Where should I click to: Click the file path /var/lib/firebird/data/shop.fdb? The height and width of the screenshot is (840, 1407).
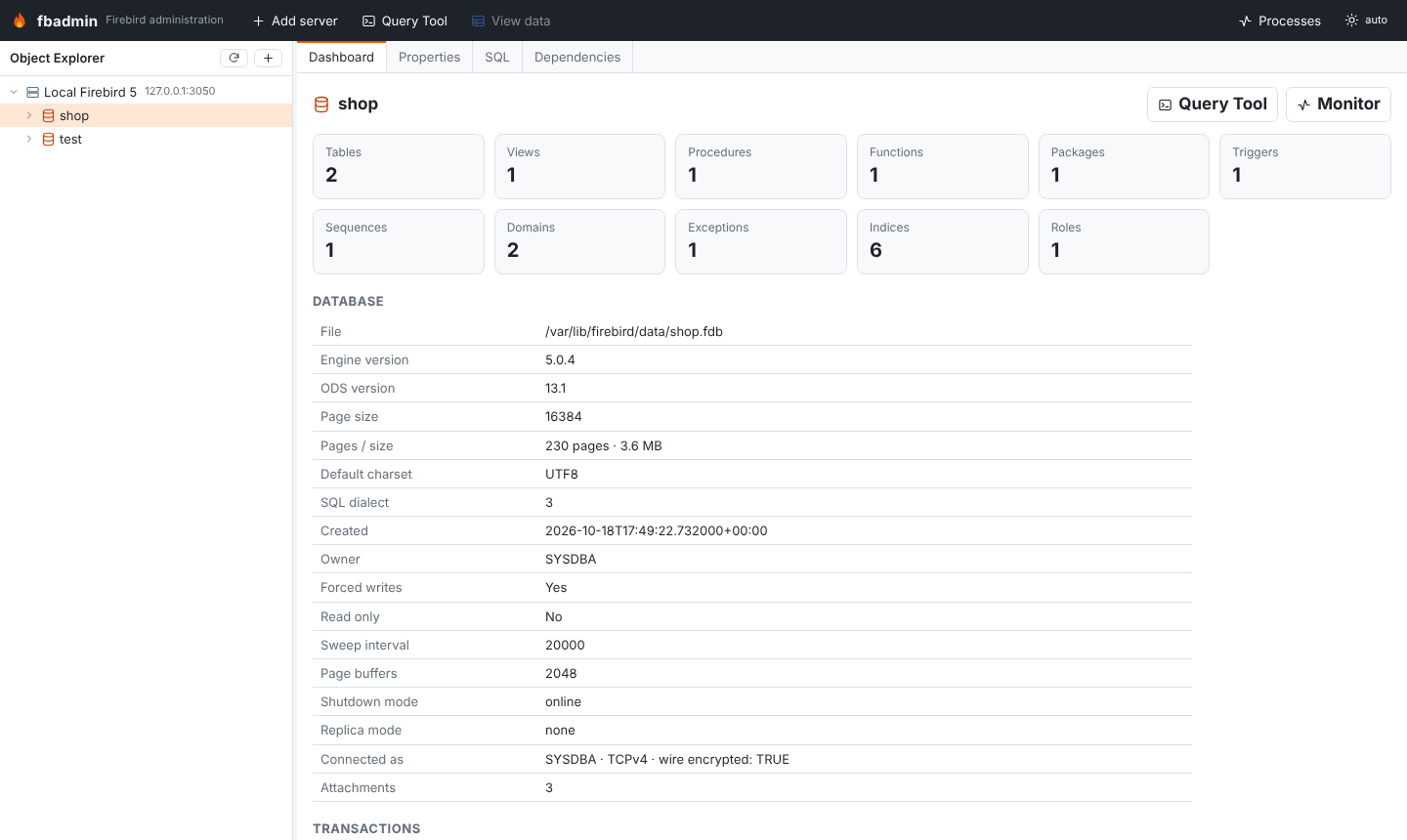tap(634, 332)
